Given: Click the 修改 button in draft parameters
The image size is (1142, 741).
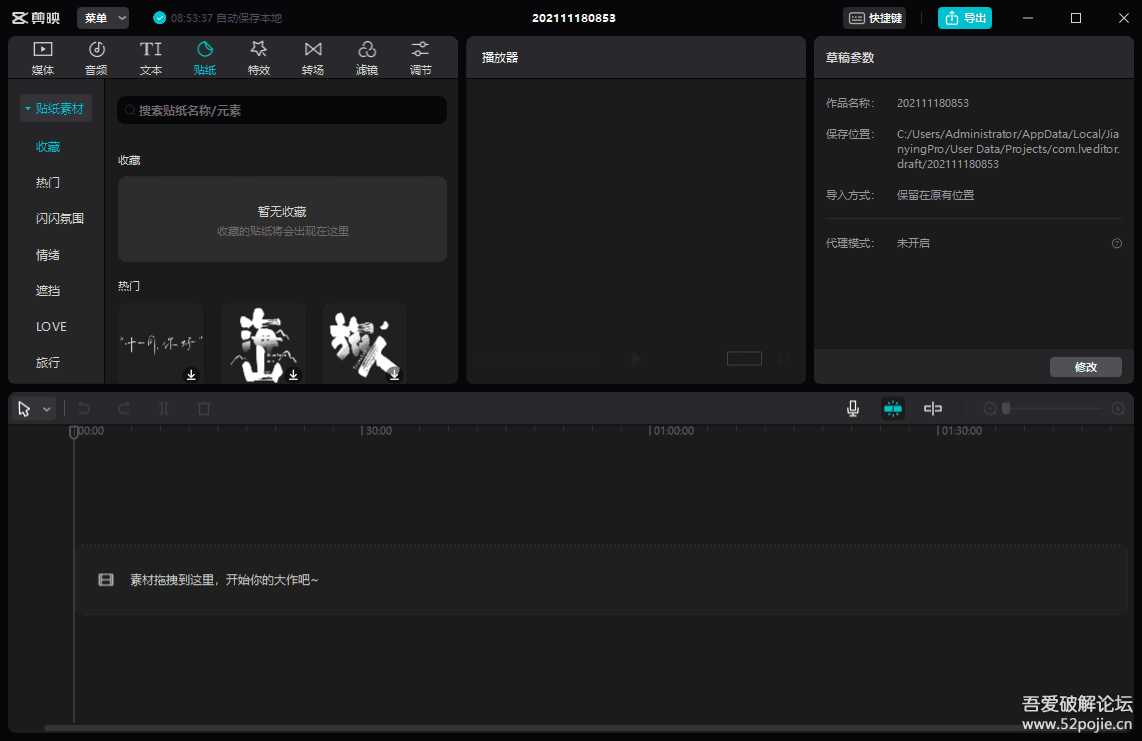Looking at the screenshot, I should pos(1085,366).
